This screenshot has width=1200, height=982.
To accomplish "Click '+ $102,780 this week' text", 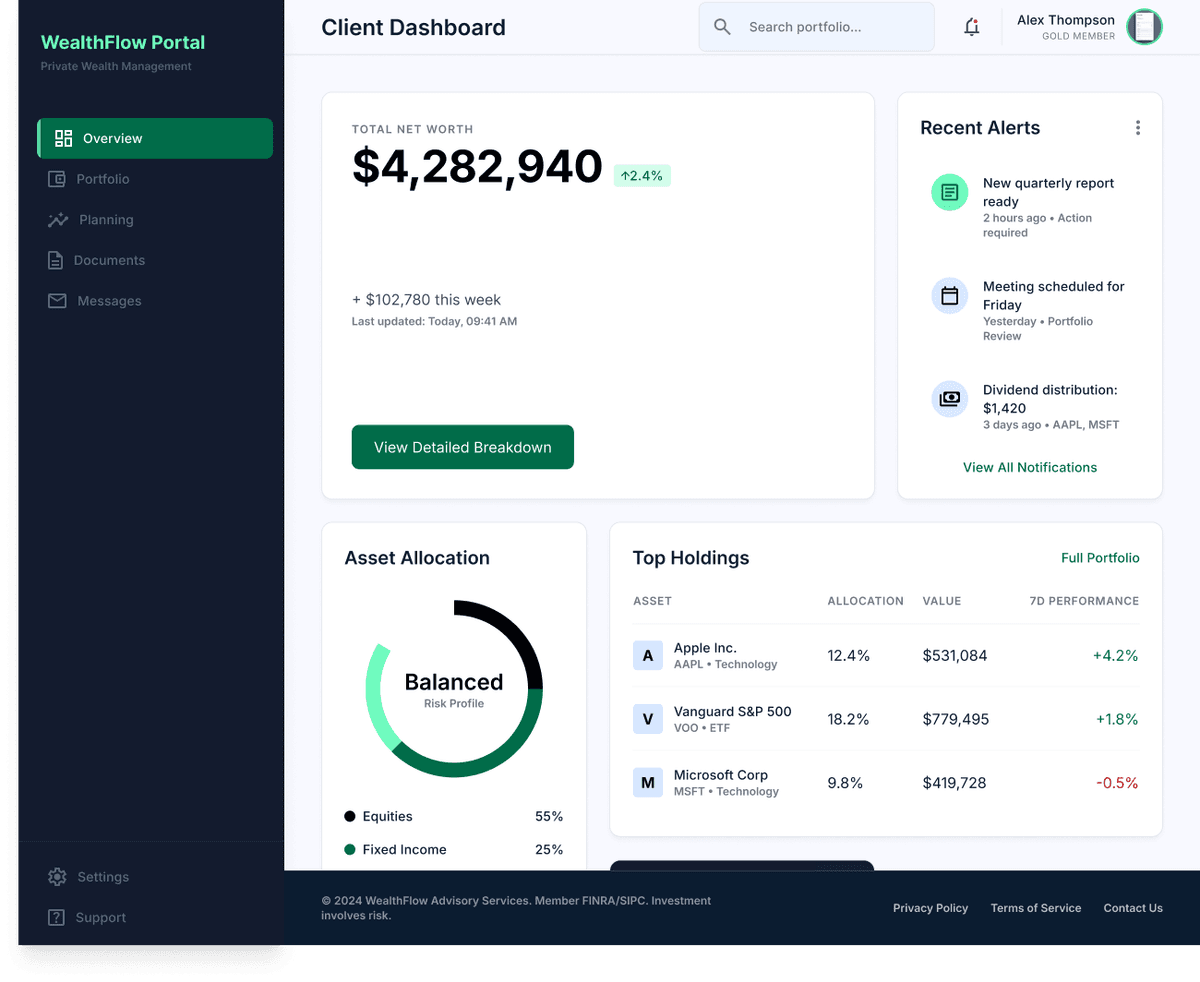I will (x=426, y=299).
